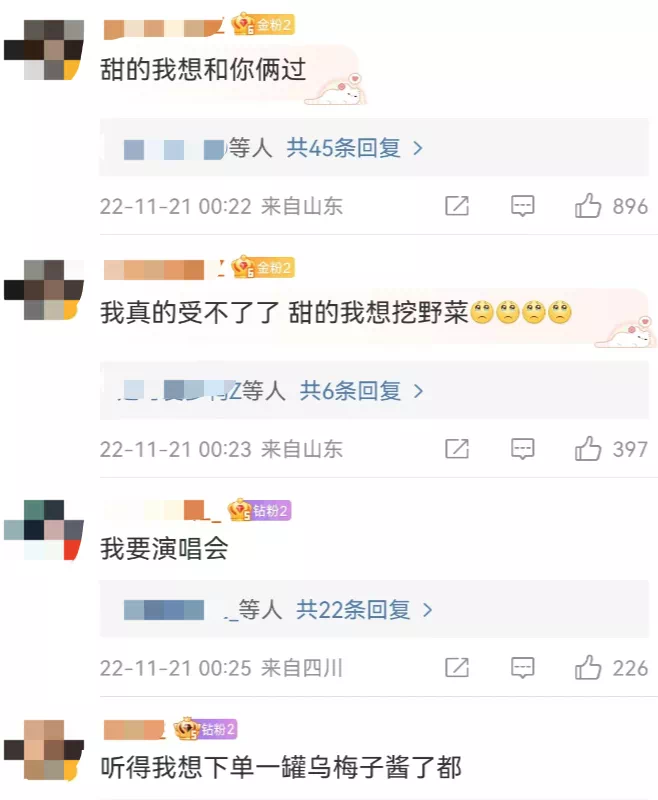Expand 共6条回复 replies
658x800 pixels.
point(361,391)
